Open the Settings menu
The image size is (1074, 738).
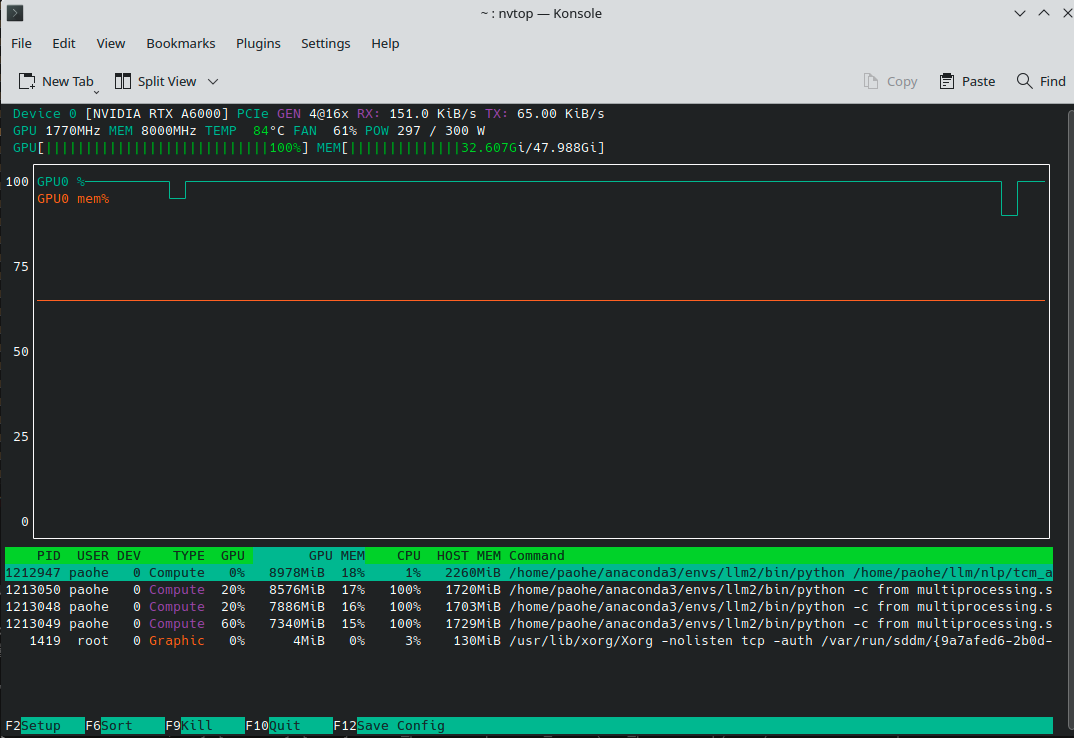pyautogui.click(x=325, y=43)
